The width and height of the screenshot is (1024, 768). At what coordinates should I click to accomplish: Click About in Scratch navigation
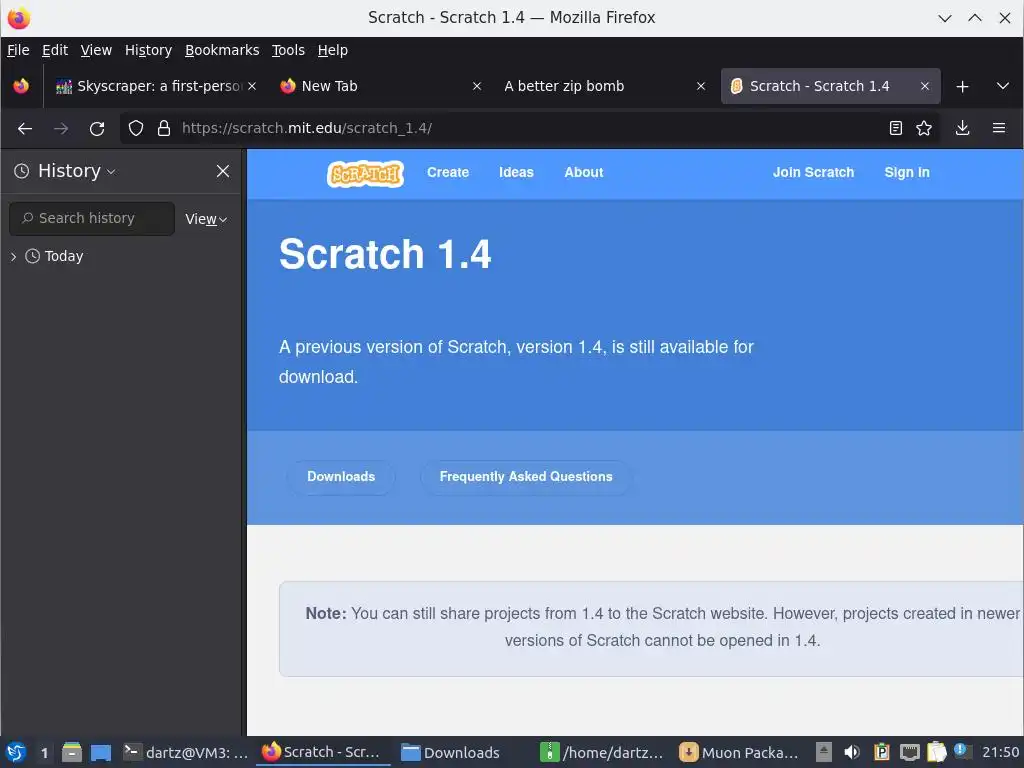(x=584, y=172)
